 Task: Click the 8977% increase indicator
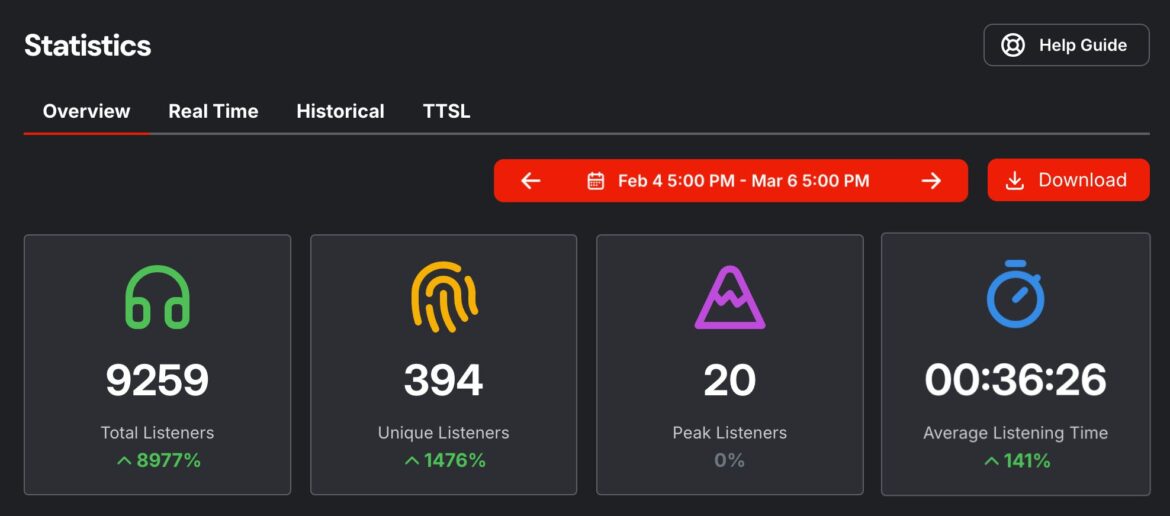click(158, 461)
